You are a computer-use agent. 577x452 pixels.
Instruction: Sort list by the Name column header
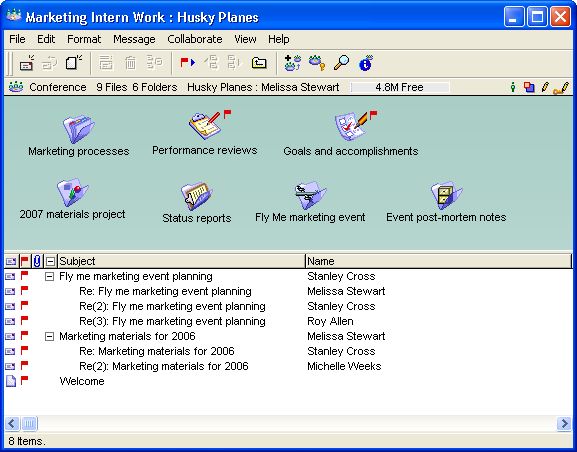[x=438, y=261]
